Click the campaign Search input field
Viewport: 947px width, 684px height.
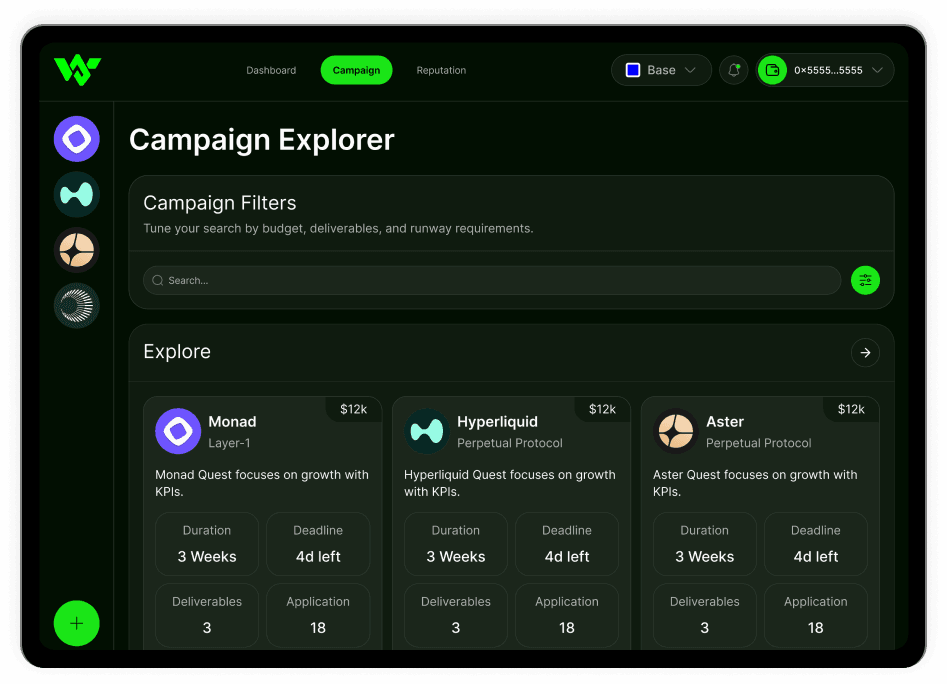492,281
